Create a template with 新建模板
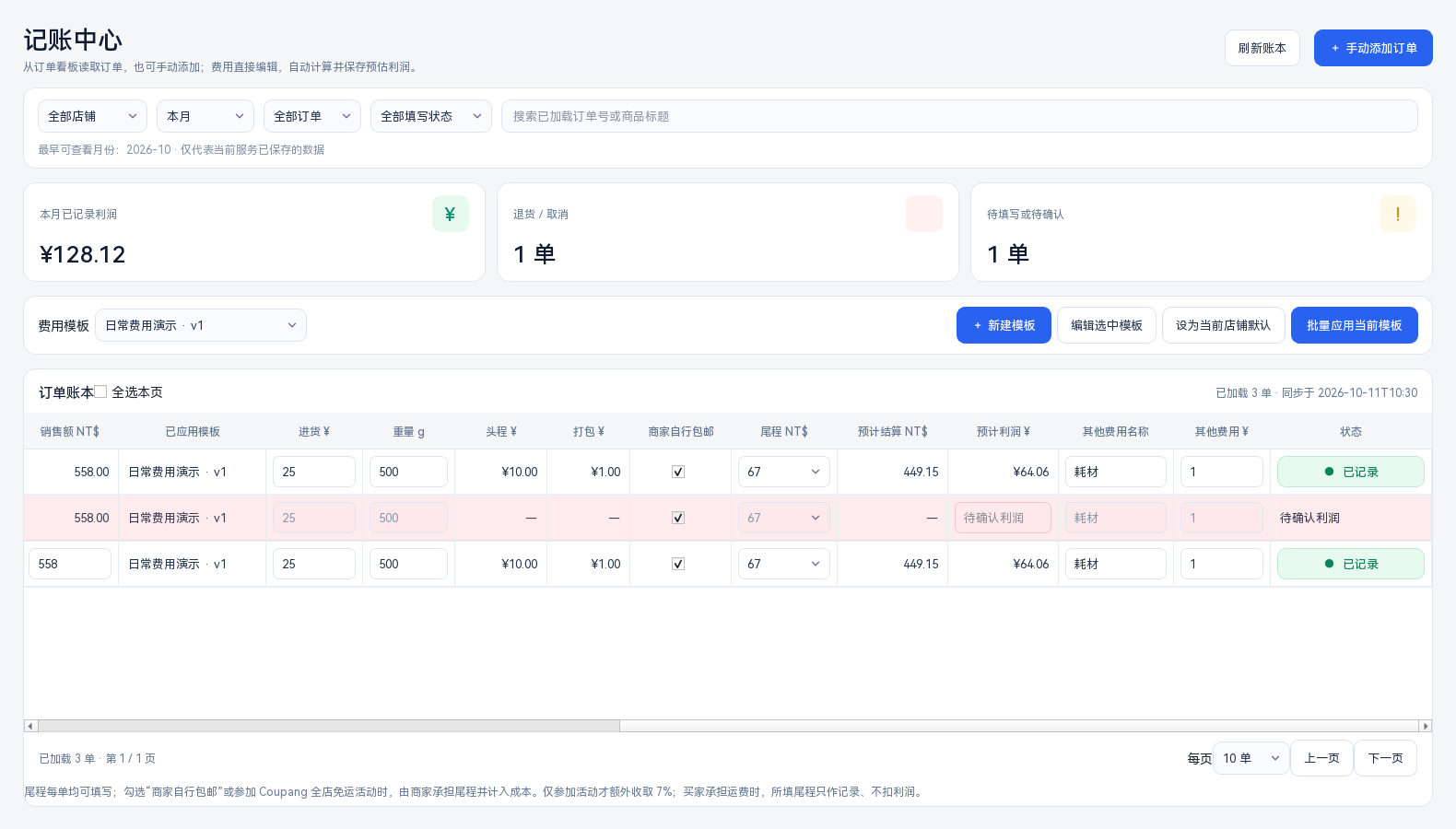Screen dimensions: 1456x829 pos(1004,325)
